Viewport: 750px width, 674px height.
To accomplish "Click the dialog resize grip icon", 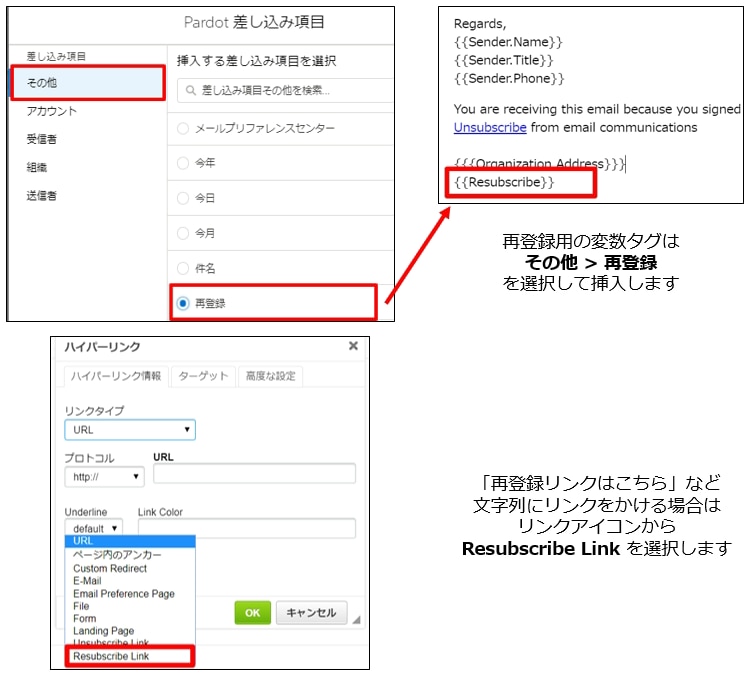I will point(356,620).
